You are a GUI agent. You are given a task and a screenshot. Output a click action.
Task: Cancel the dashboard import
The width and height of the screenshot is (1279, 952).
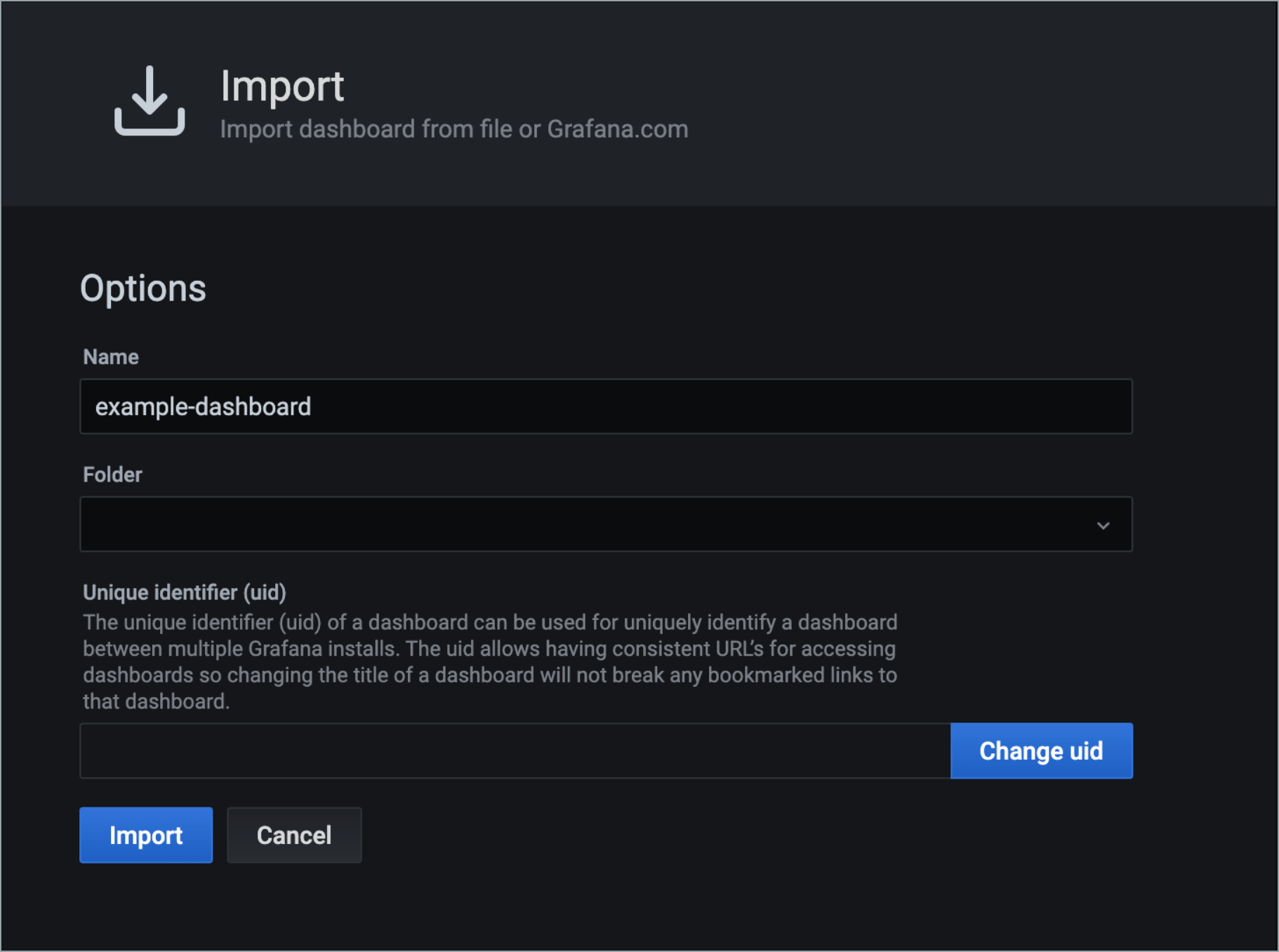pos(294,835)
